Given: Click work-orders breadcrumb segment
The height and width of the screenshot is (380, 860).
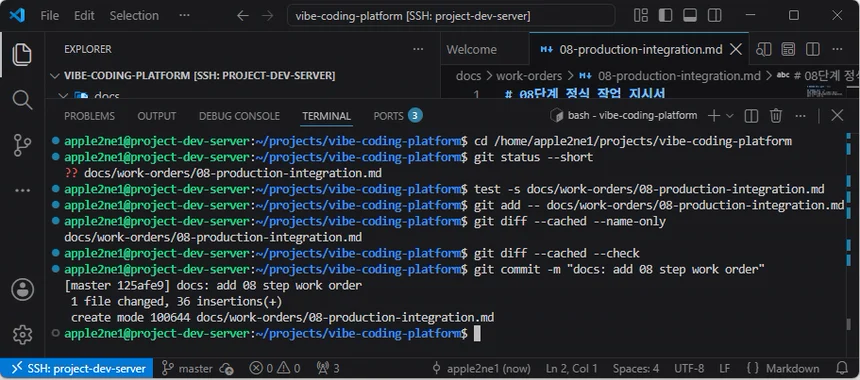Looking at the screenshot, I should [529, 76].
